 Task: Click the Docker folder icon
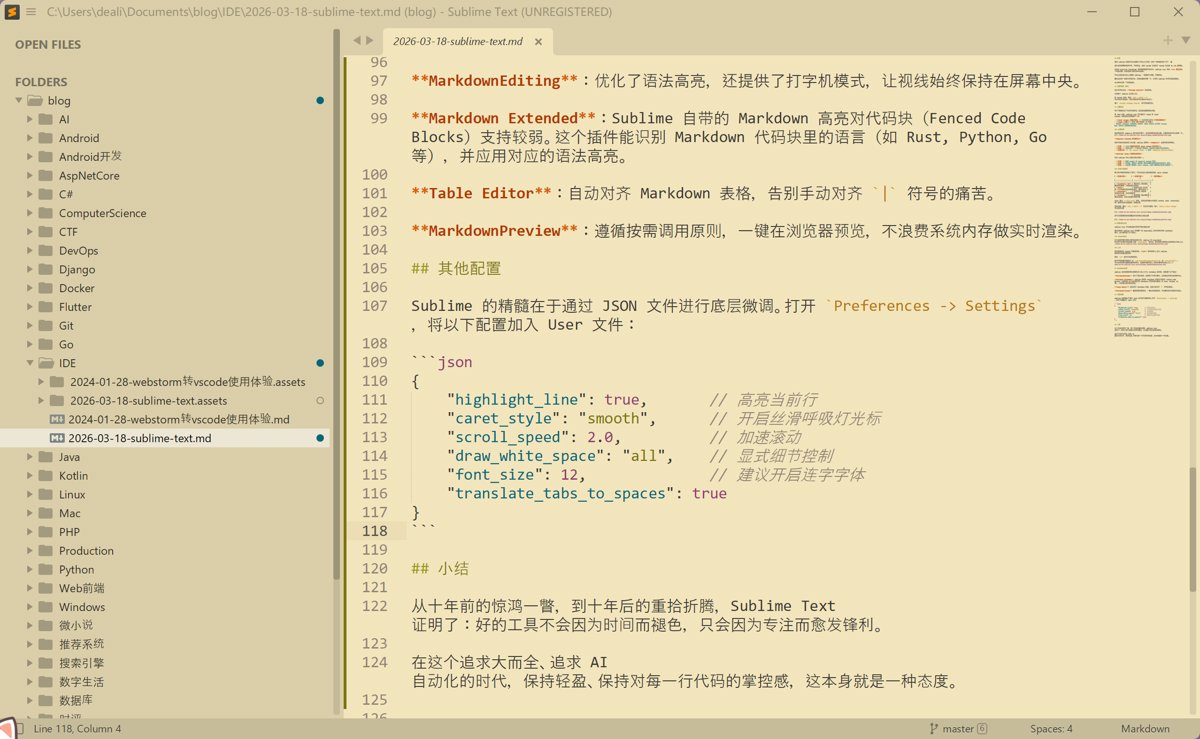45,288
